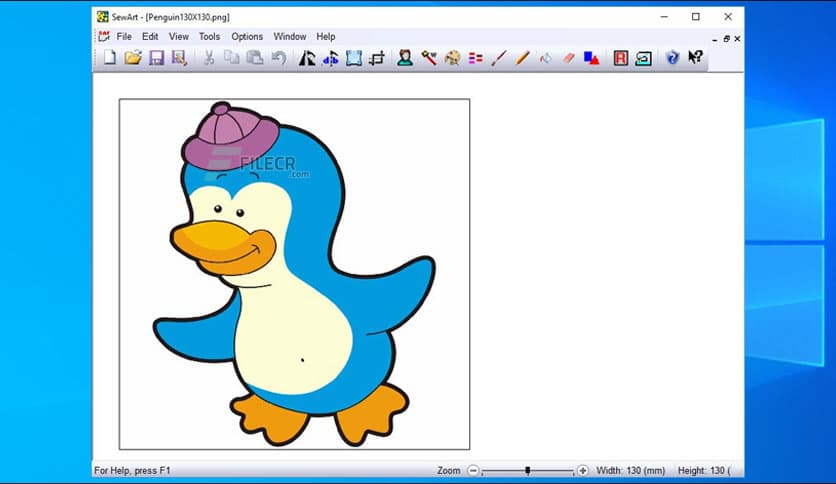Select the crop tool
836x484 pixels.
[377, 58]
